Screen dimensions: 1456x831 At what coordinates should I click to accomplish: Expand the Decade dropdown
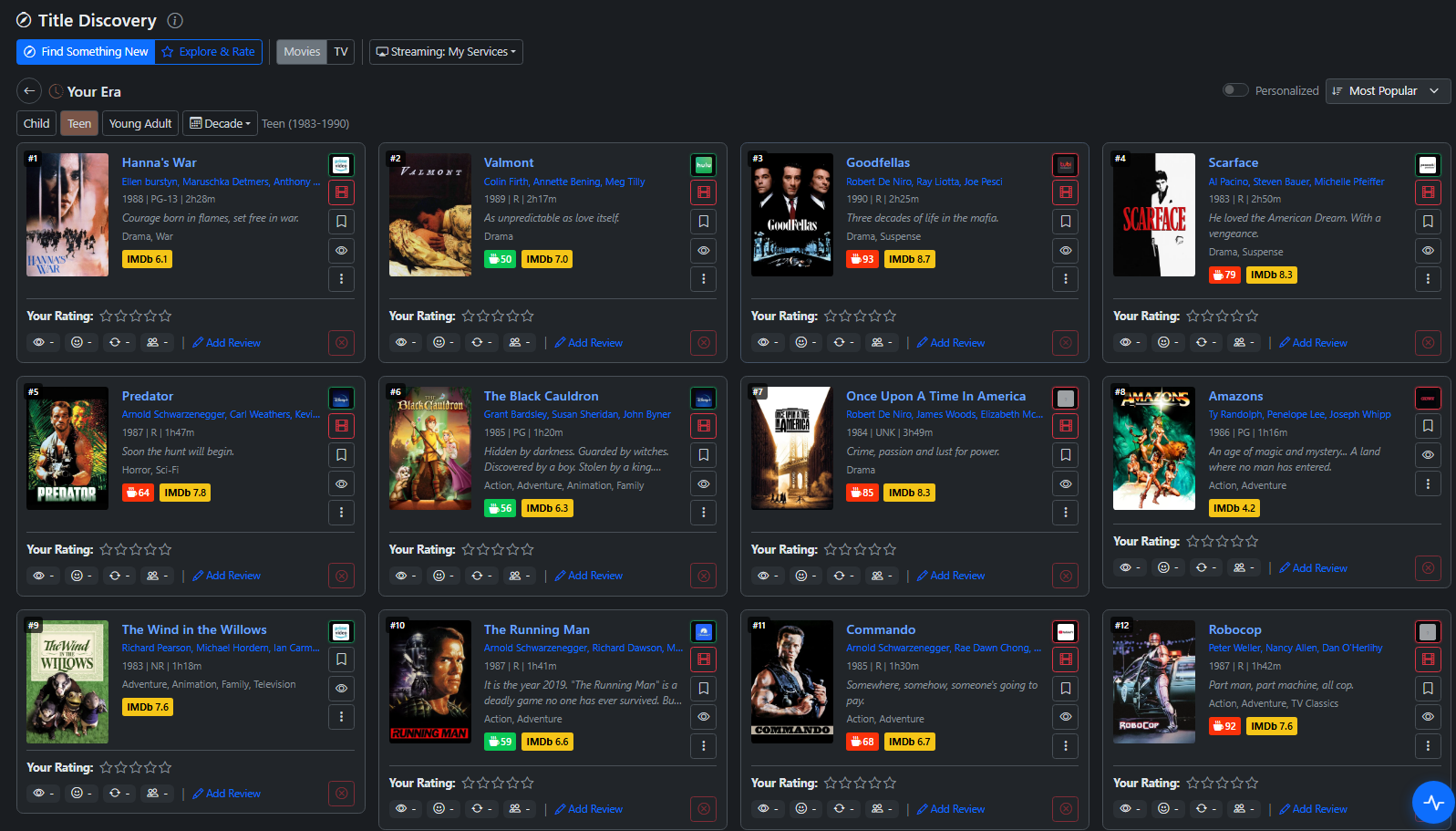220,124
